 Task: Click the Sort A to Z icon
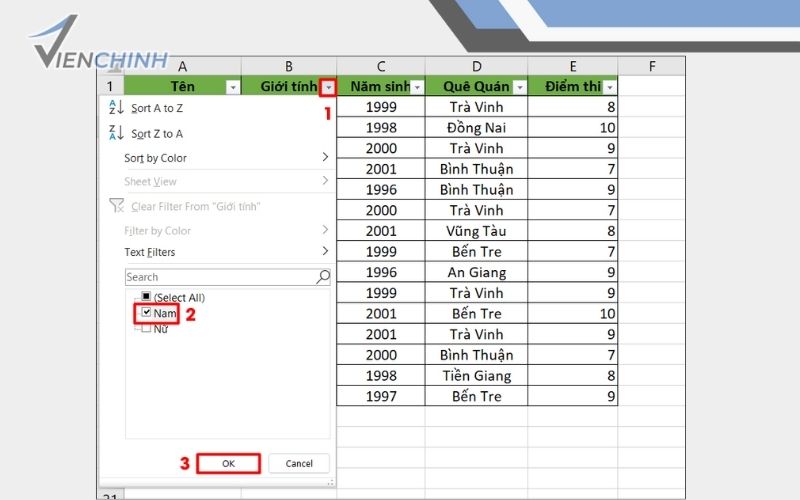pos(116,108)
